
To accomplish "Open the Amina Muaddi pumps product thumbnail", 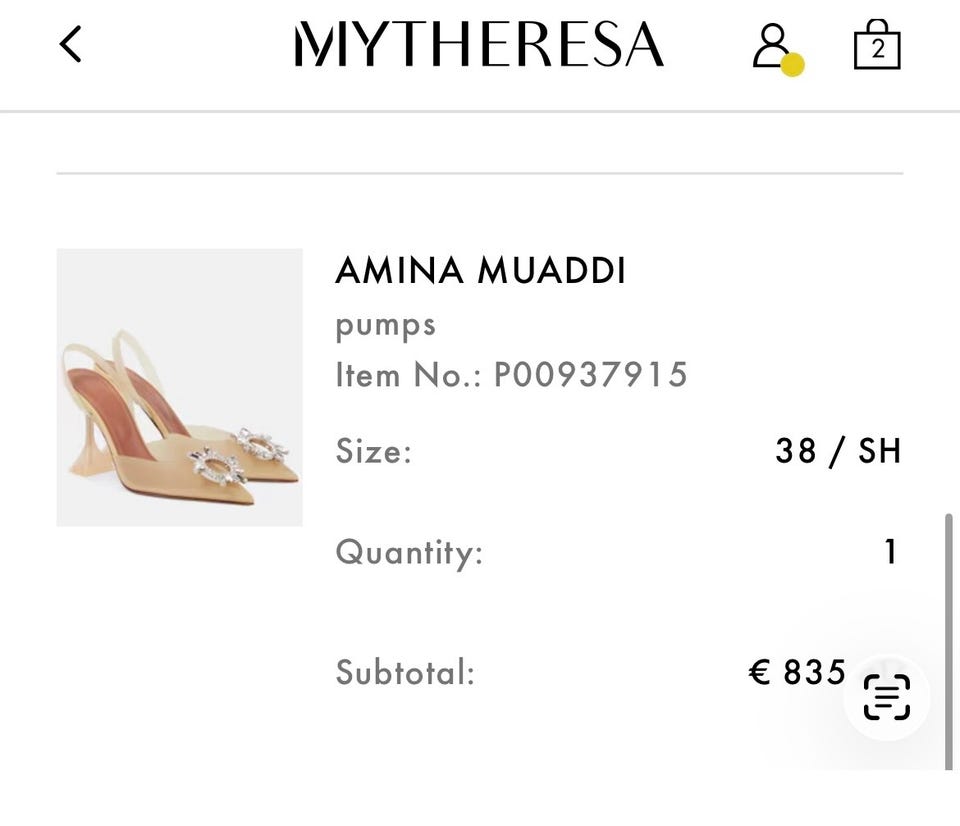I will point(179,387).
